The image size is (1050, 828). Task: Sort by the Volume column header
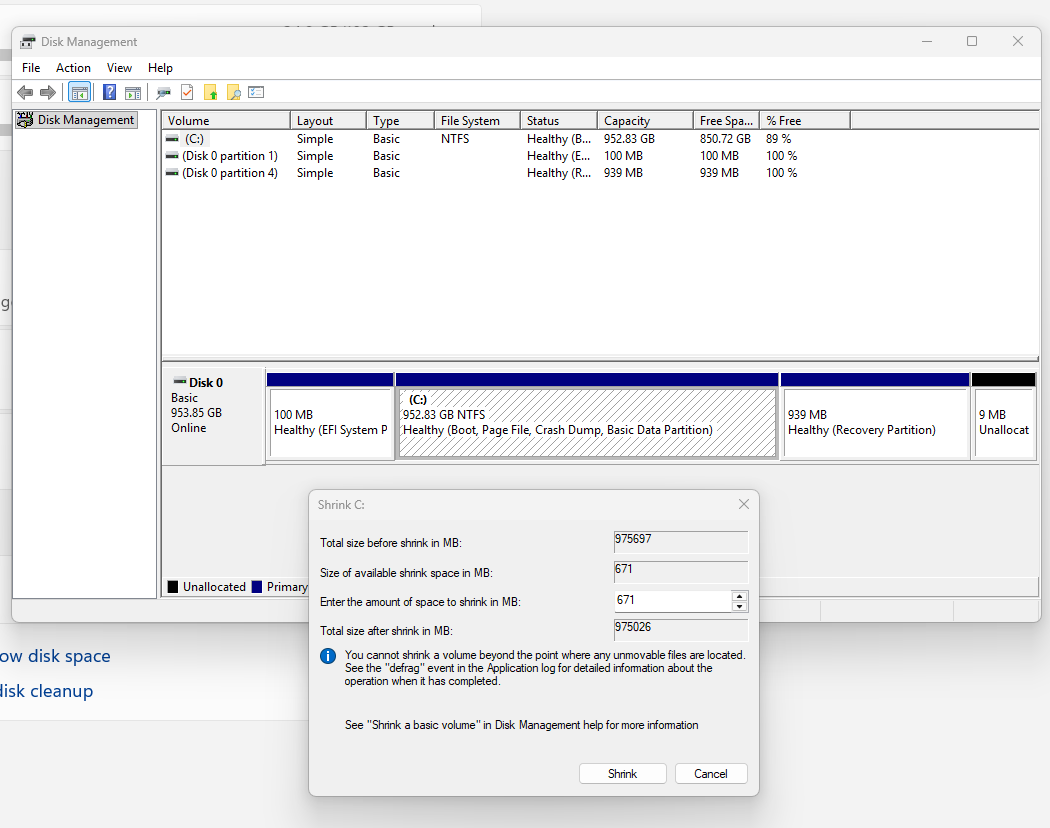[226, 121]
